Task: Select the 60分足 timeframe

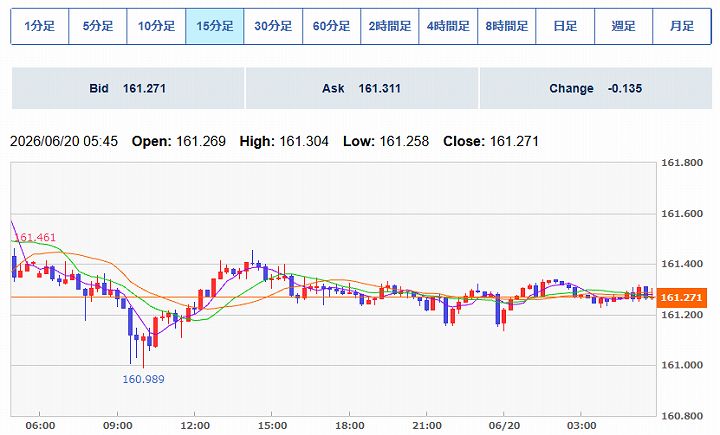Action: click(x=332, y=26)
